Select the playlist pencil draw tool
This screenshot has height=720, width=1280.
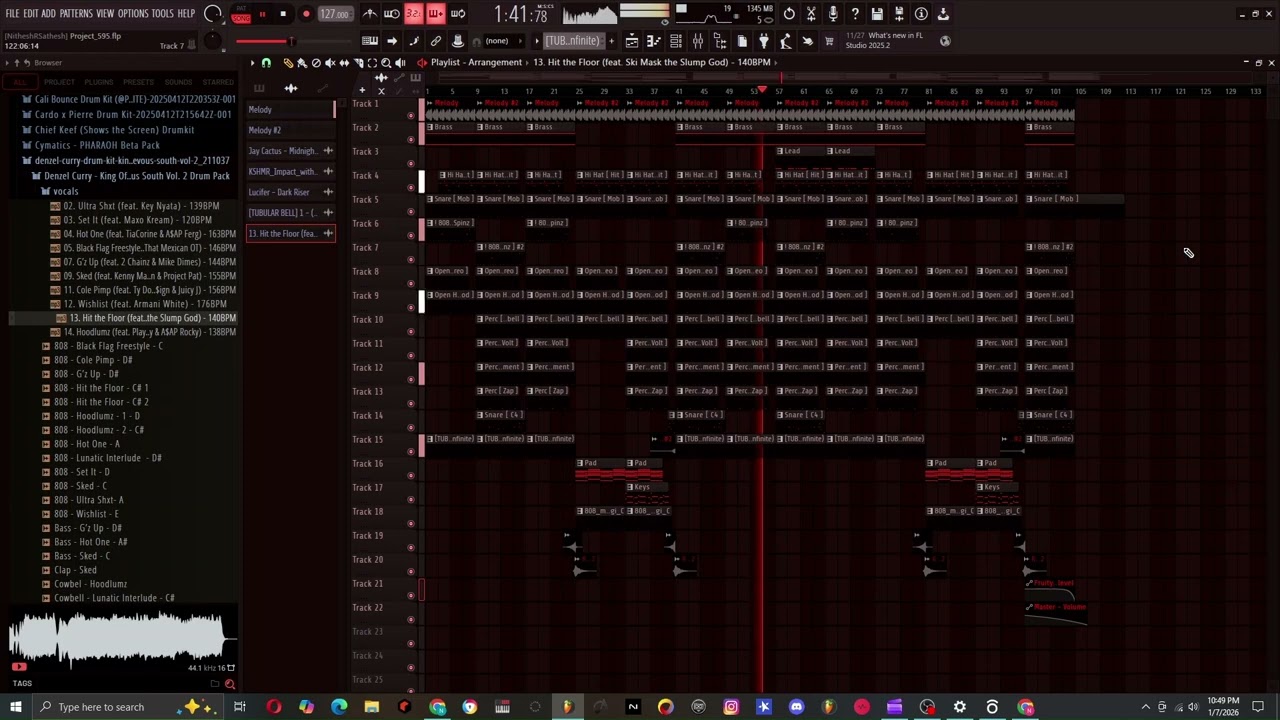[288, 63]
